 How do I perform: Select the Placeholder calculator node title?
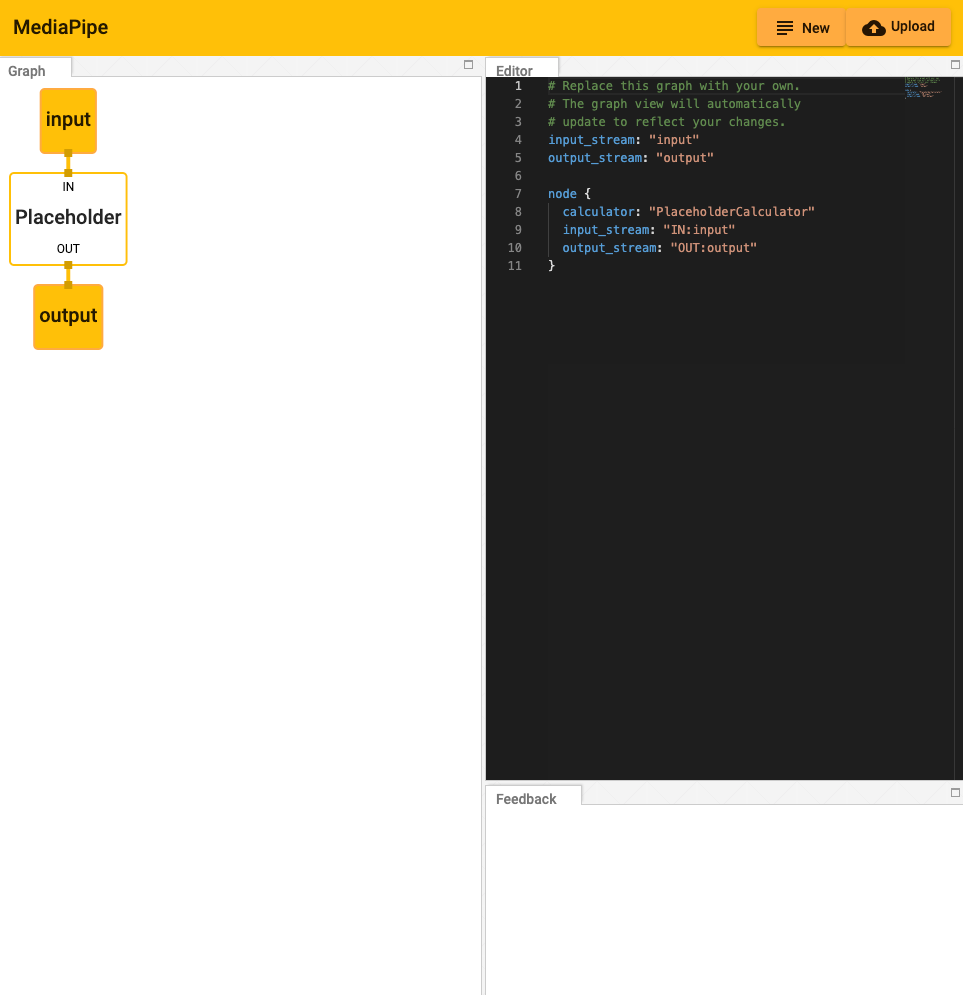click(68, 217)
